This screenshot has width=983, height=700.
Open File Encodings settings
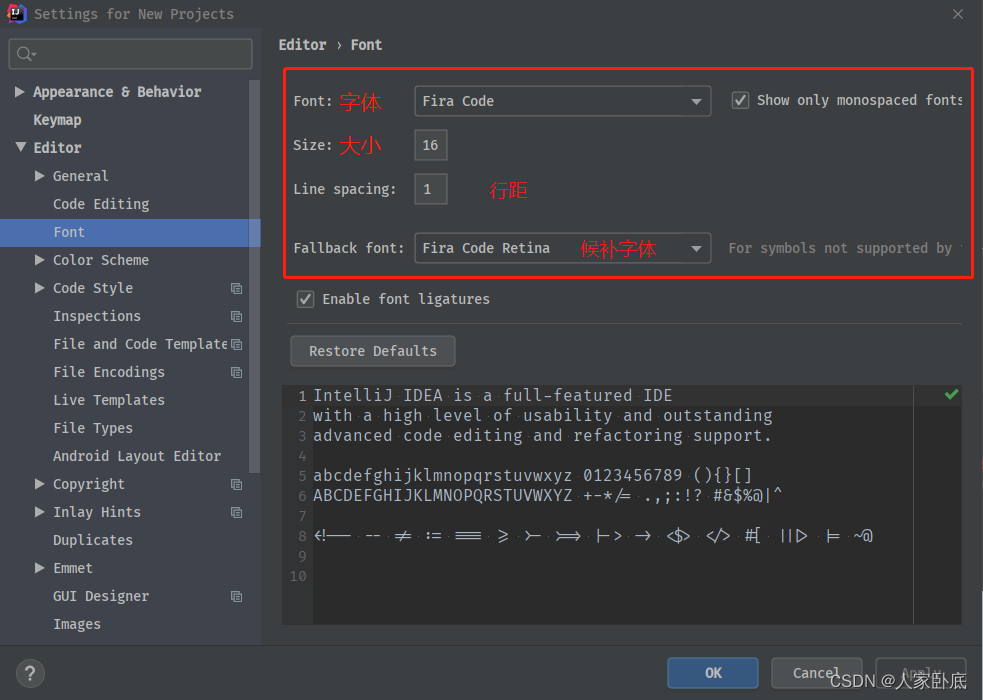[108, 372]
